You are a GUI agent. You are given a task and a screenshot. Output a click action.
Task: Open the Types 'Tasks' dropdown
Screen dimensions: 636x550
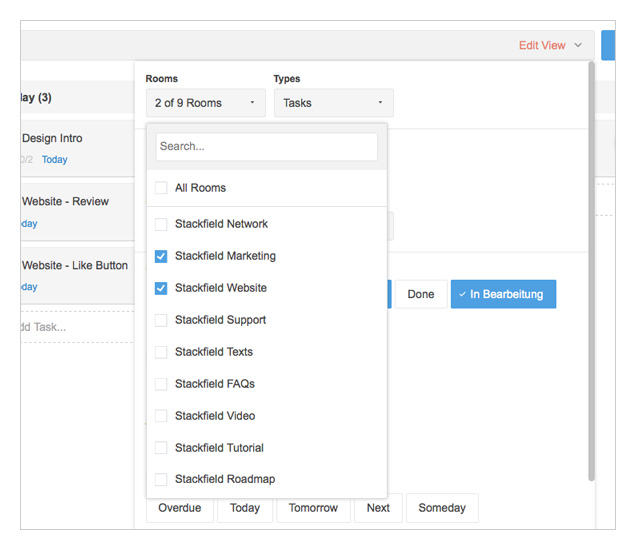coord(333,103)
